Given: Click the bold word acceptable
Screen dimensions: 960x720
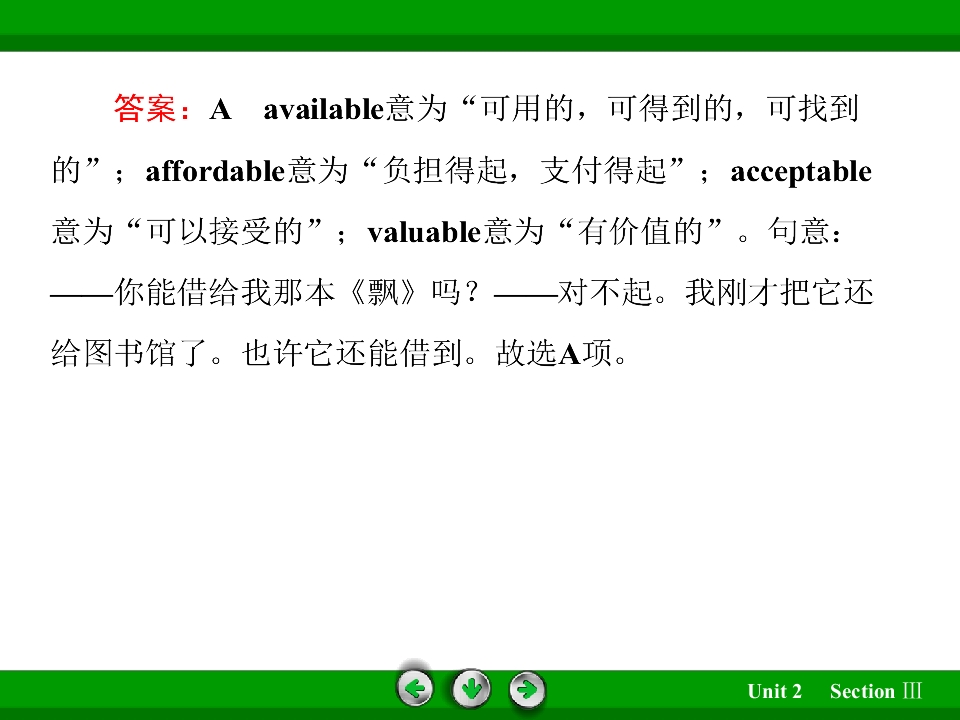Looking at the screenshot, I should point(801,172).
